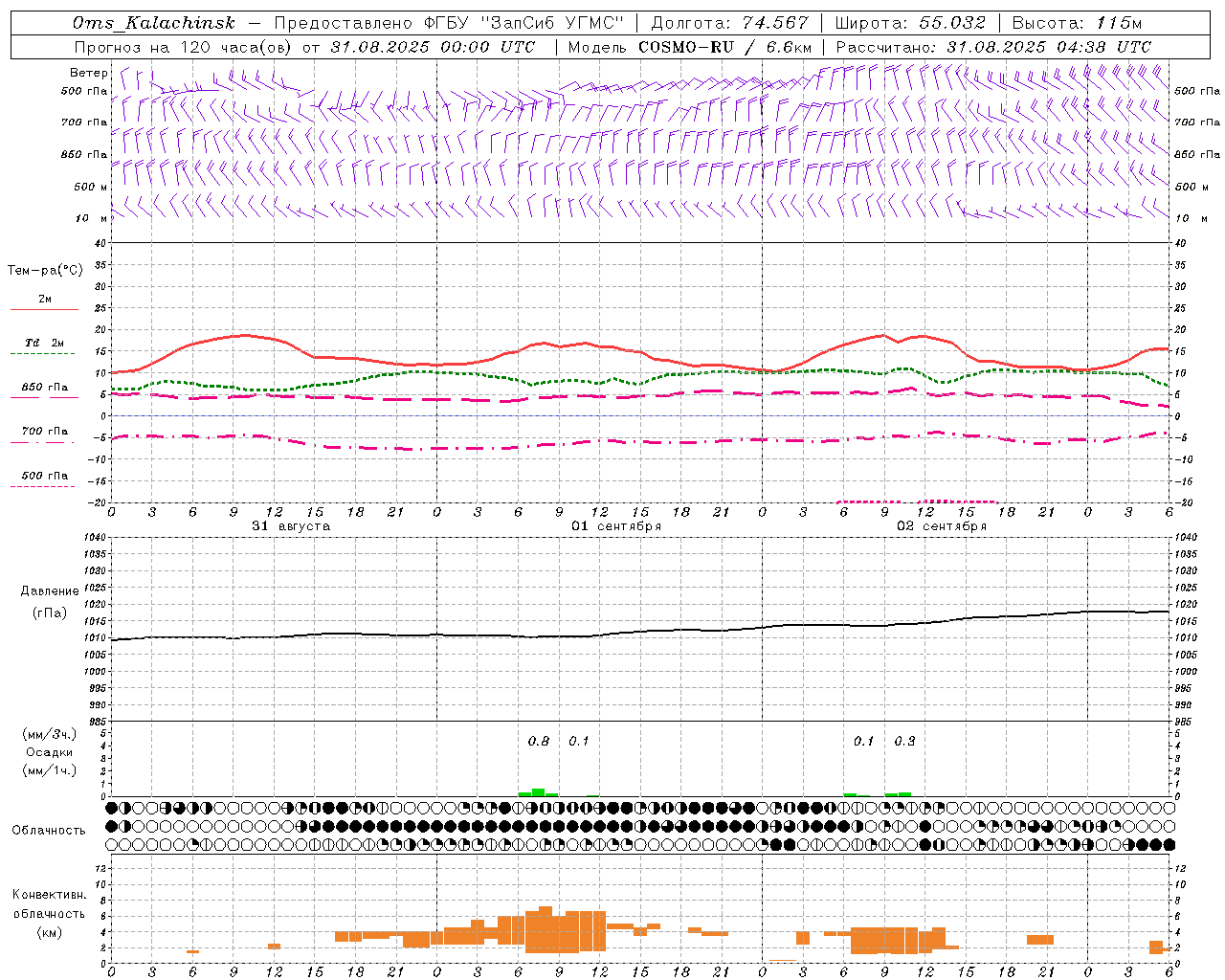Viewport: 1225px width, 980px height.
Task: Click the (гПа) unit label under Давление
Action: click(50, 613)
